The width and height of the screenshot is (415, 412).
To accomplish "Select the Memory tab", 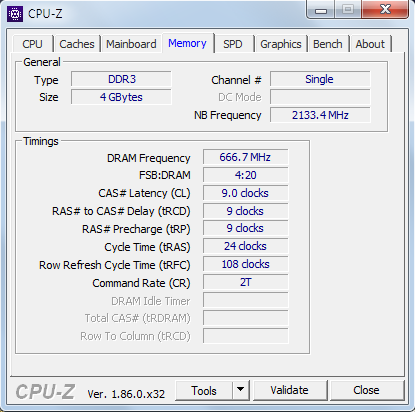I will click(187, 43).
